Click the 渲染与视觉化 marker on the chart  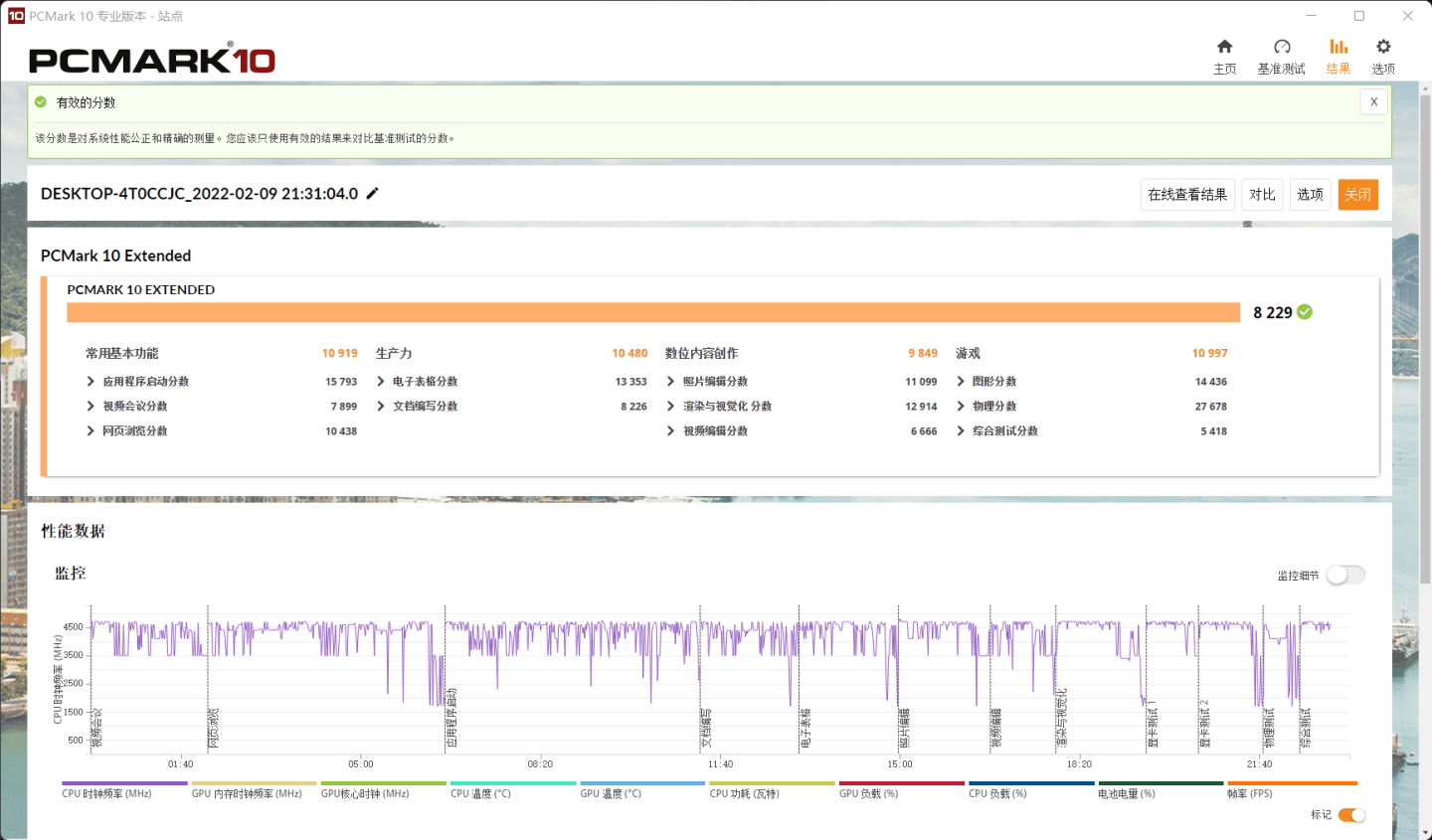point(1061,718)
